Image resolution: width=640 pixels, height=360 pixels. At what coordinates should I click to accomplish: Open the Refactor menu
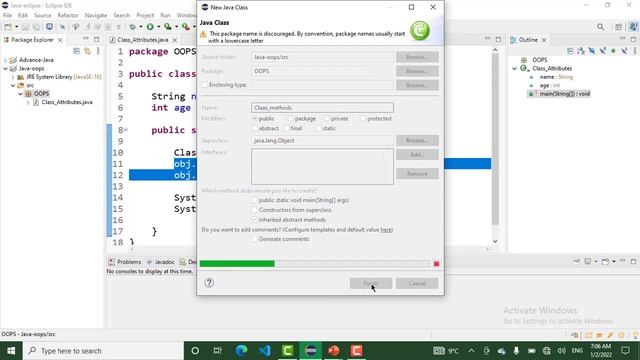click(68, 15)
